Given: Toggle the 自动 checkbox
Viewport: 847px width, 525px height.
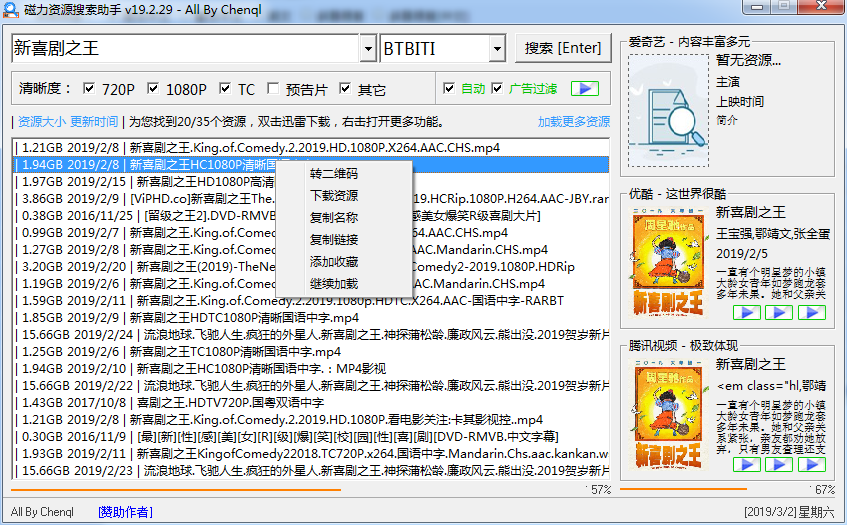Looking at the screenshot, I should tap(449, 88).
